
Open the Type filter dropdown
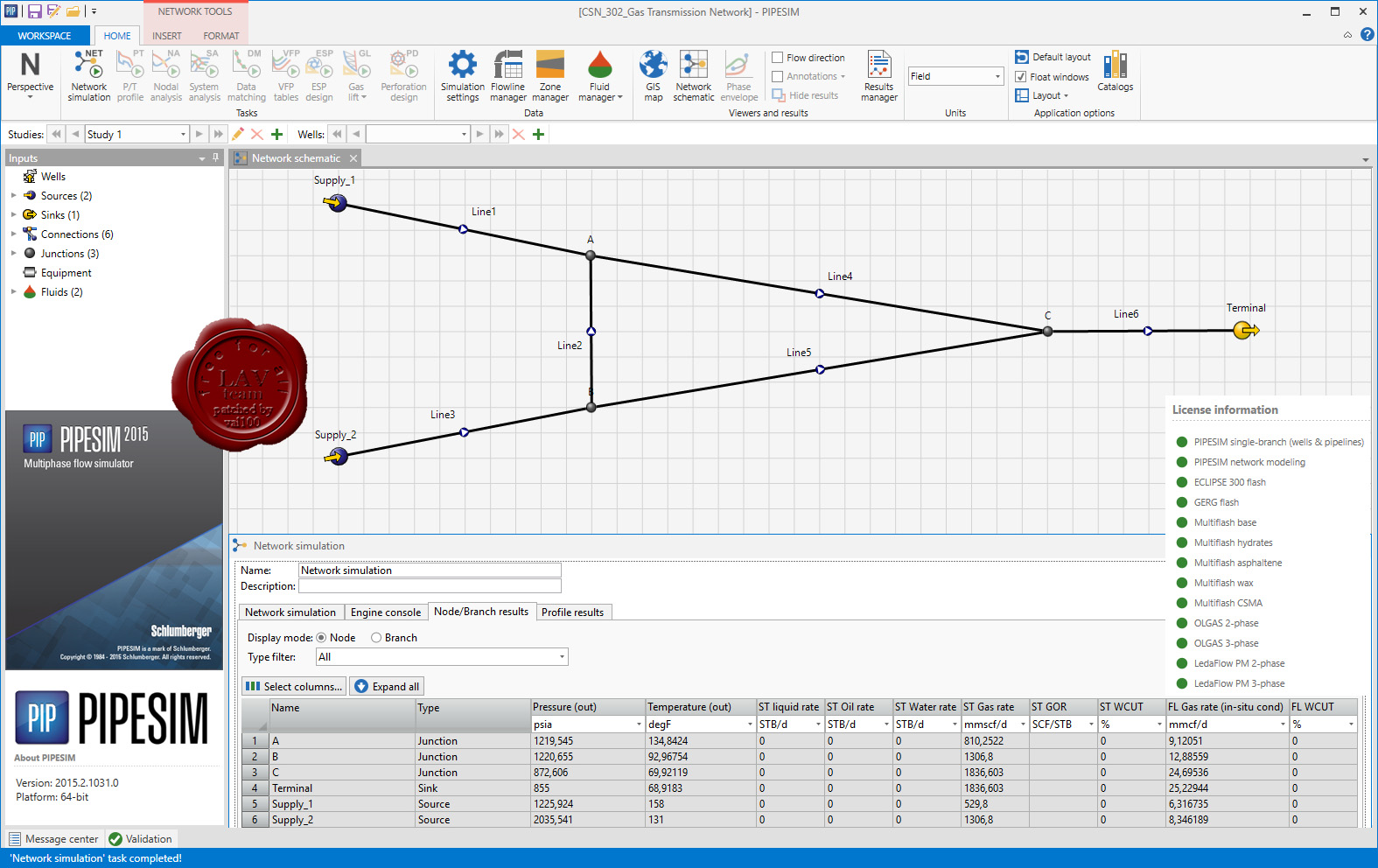click(562, 657)
